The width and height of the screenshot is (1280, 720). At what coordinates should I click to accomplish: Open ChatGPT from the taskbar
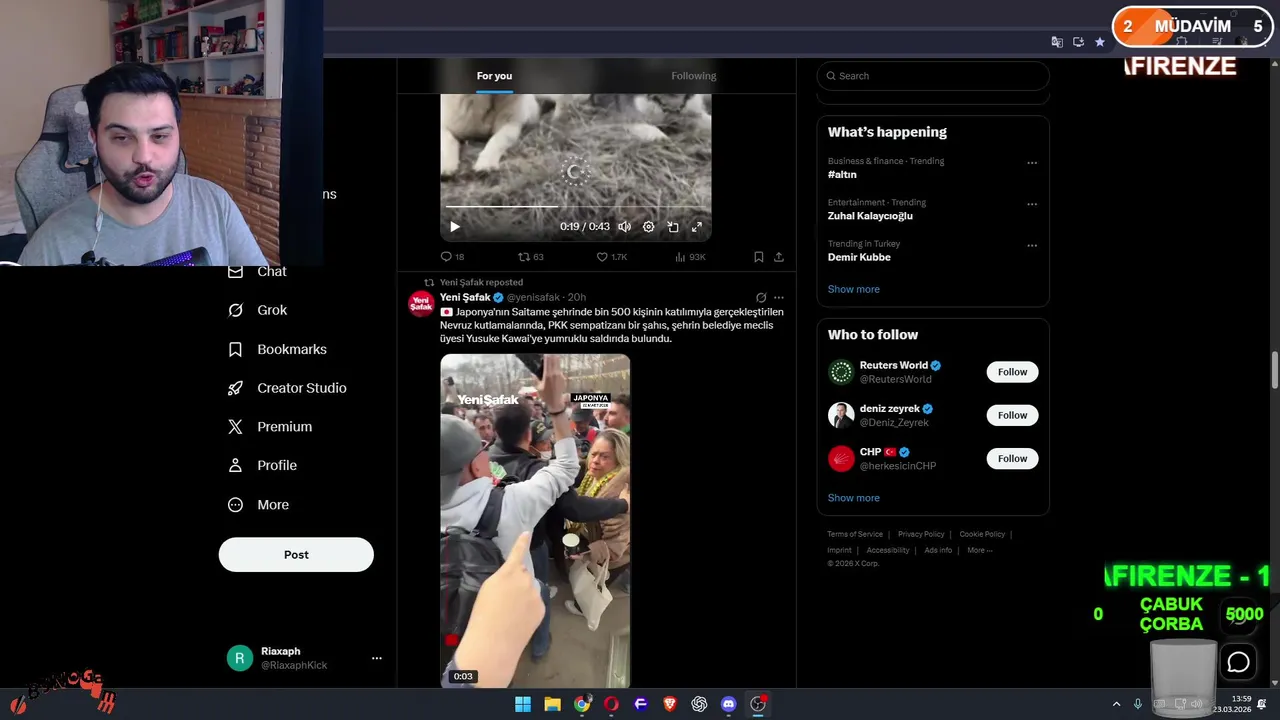(699, 704)
